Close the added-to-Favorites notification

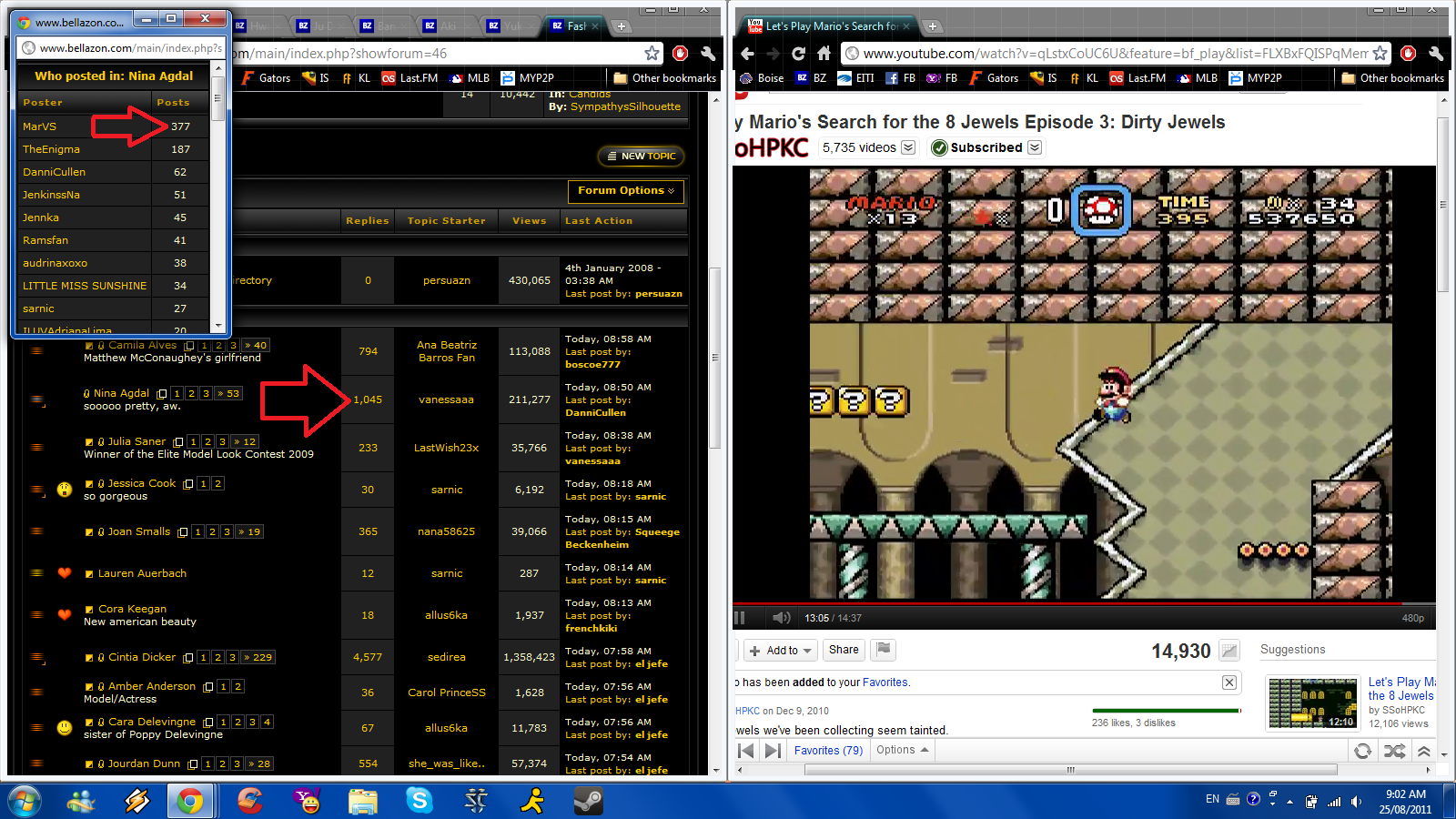(1229, 682)
